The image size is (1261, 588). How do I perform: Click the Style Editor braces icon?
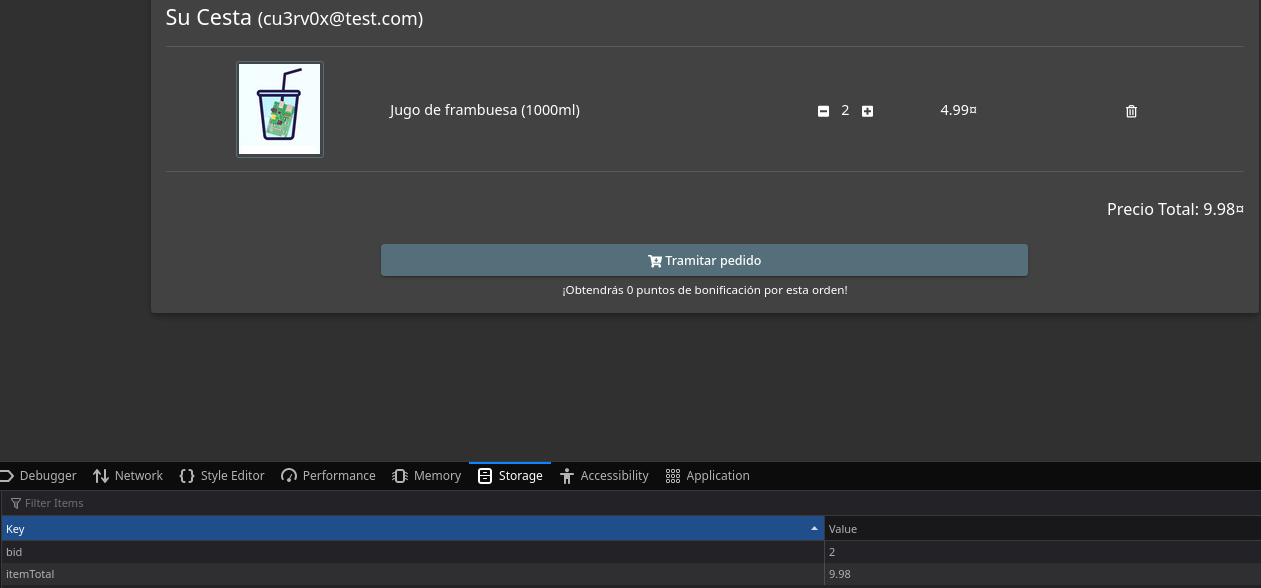coord(187,475)
